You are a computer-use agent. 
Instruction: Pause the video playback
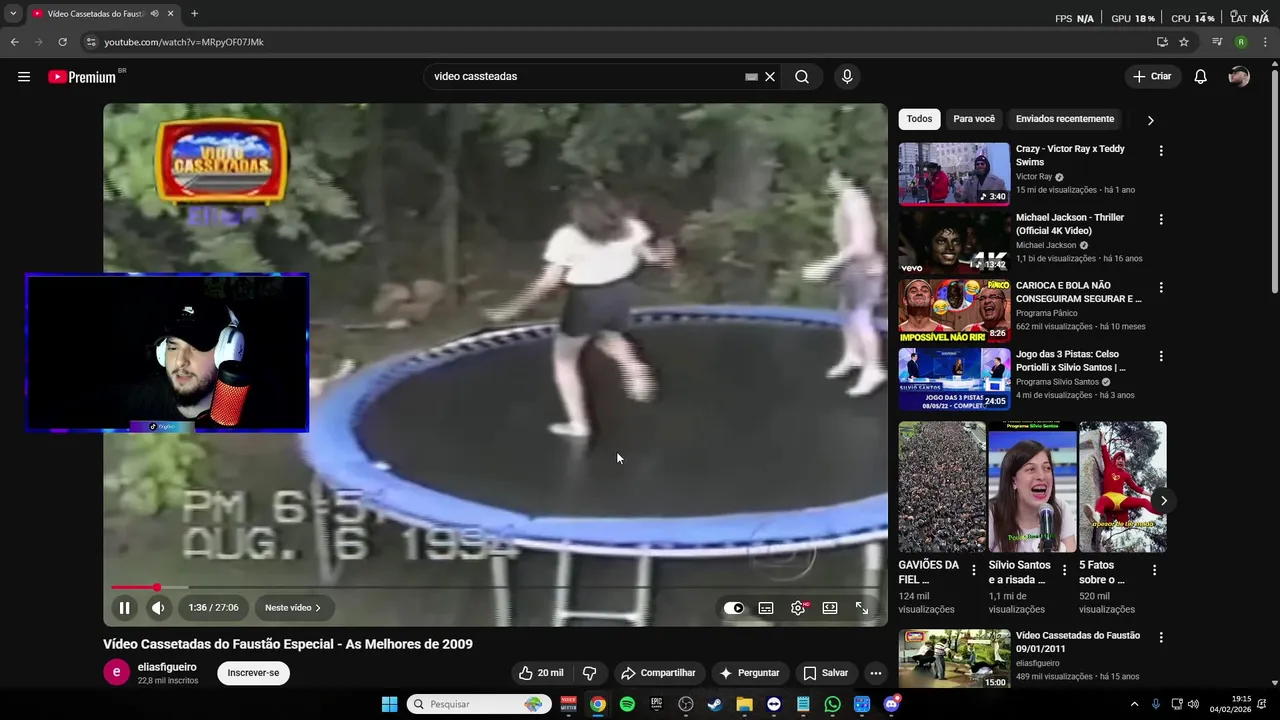(x=125, y=608)
